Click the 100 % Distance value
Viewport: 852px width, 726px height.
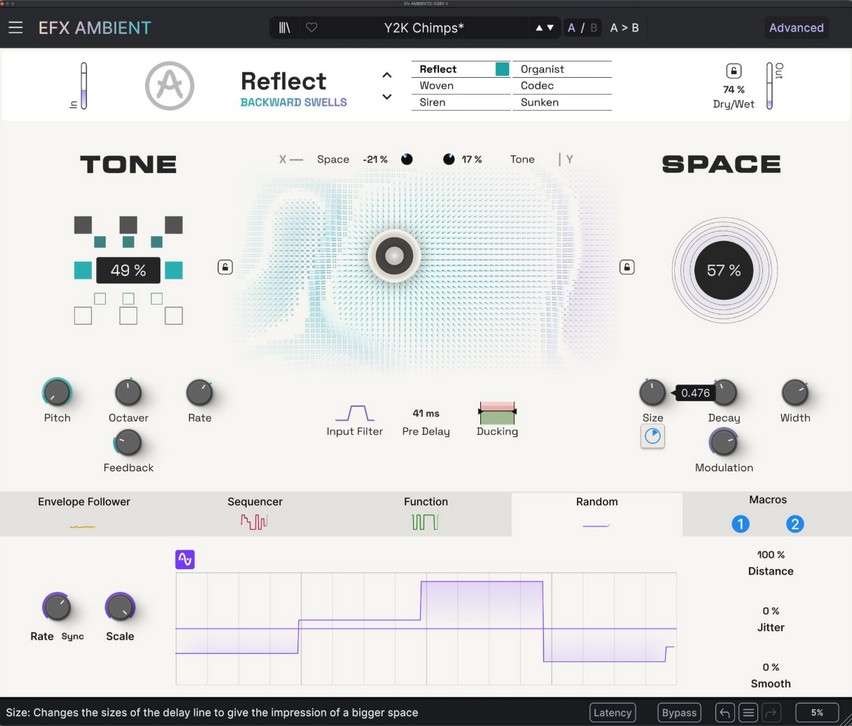(770, 555)
